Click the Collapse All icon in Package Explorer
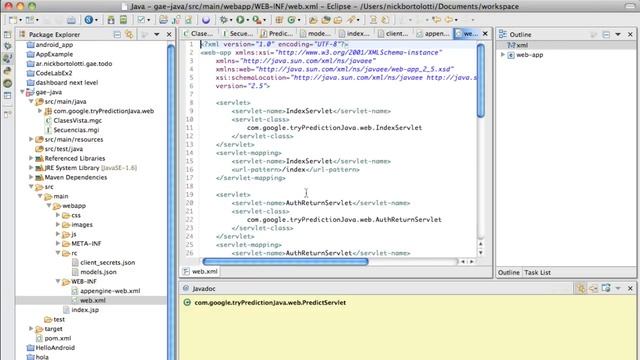 click(117, 35)
